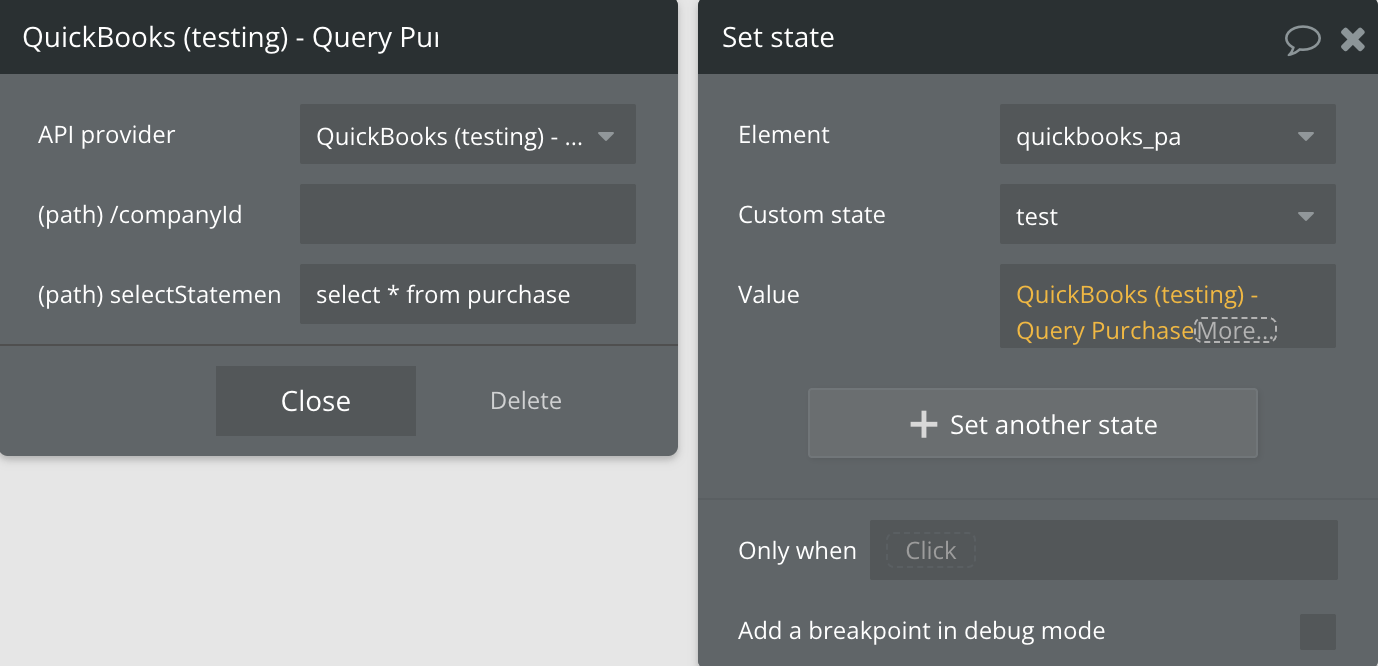This screenshot has height=666, width=1378.
Task: Click the 'Custom state' label
Action: (811, 215)
